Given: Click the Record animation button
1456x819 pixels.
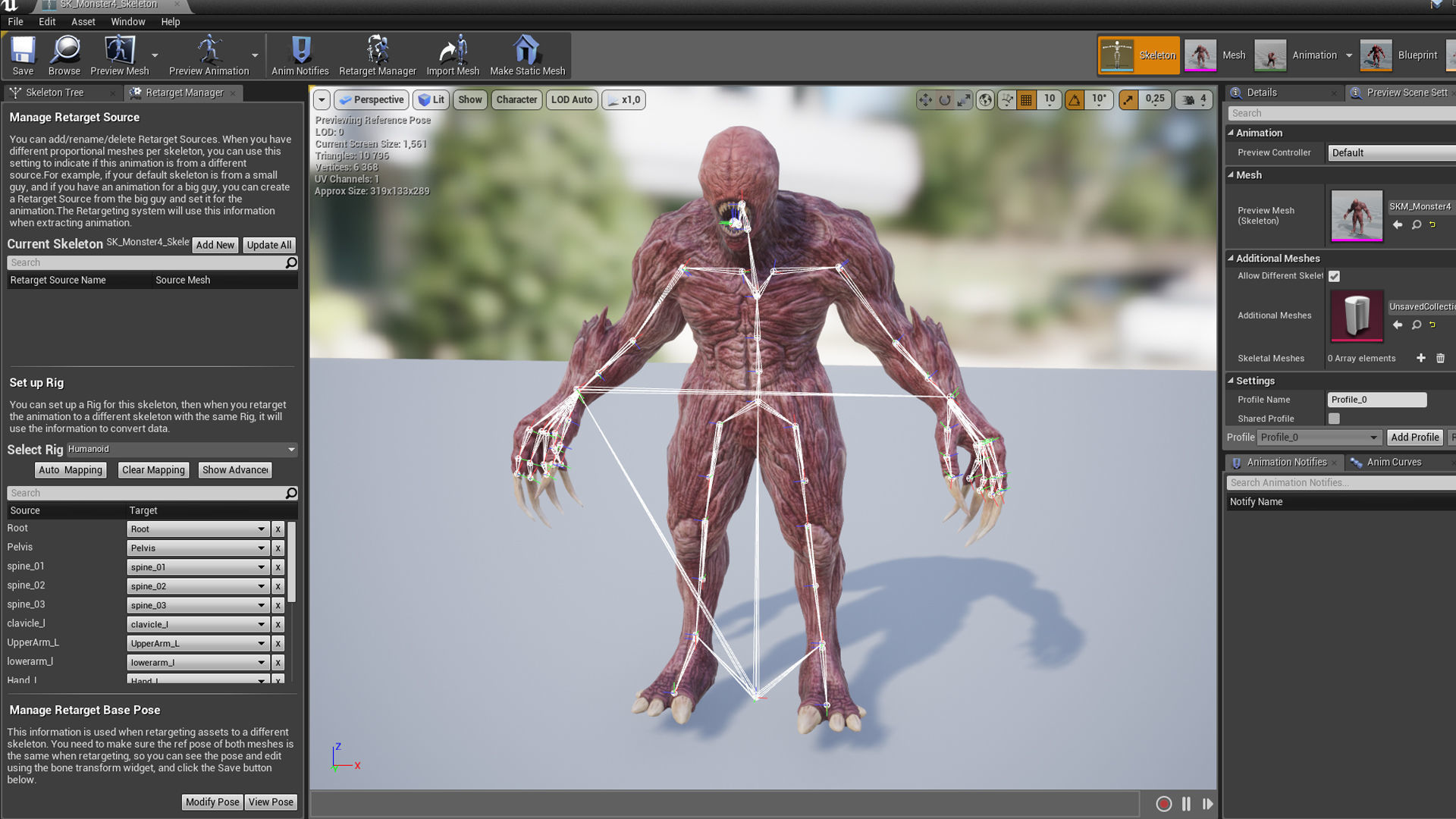Looking at the screenshot, I should [1163, 804].
